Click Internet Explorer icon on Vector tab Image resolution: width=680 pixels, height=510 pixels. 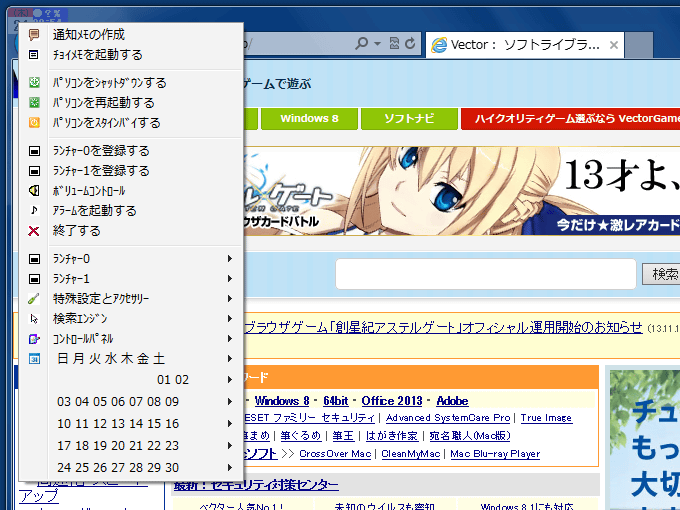438,45
